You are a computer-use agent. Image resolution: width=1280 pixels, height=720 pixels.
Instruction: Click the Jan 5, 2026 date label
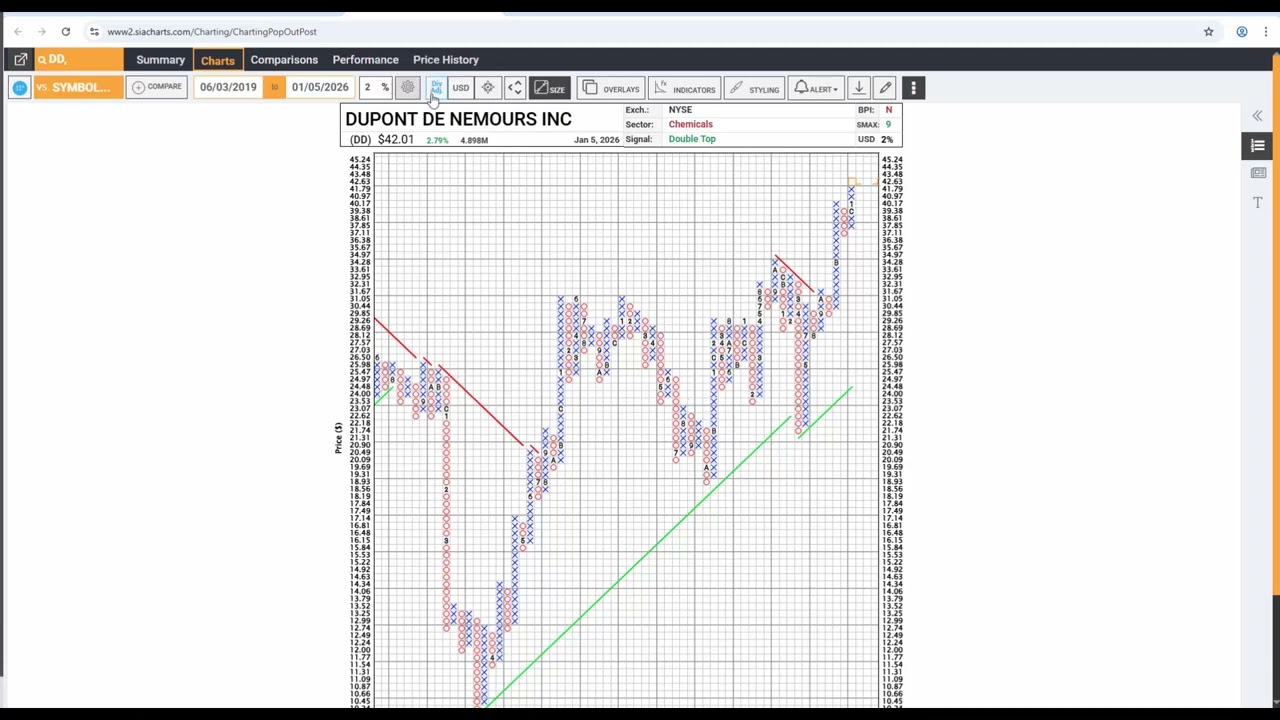(597, 140)
